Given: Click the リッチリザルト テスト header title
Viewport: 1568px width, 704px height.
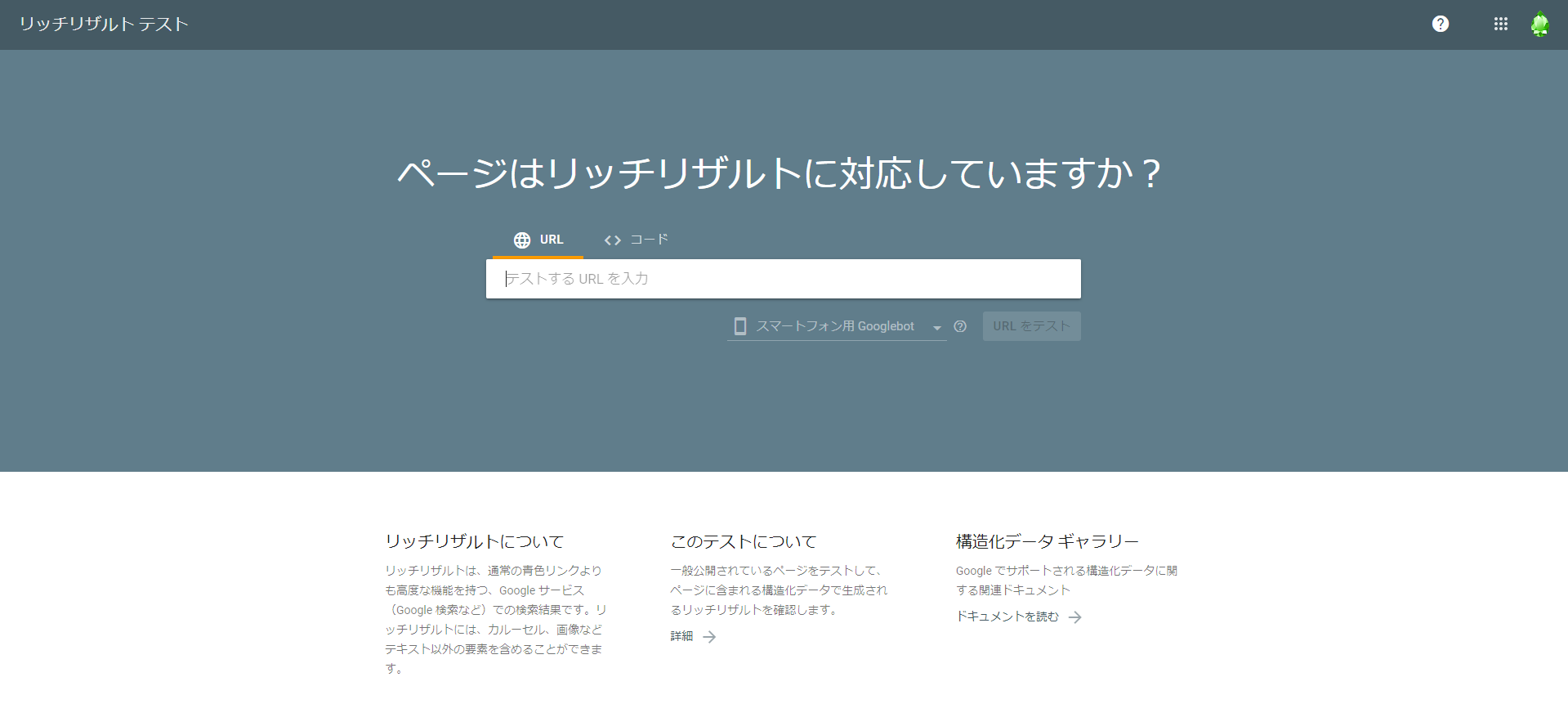Looking at the screenshot, I should pyautogui.click(x=104, y=24).
